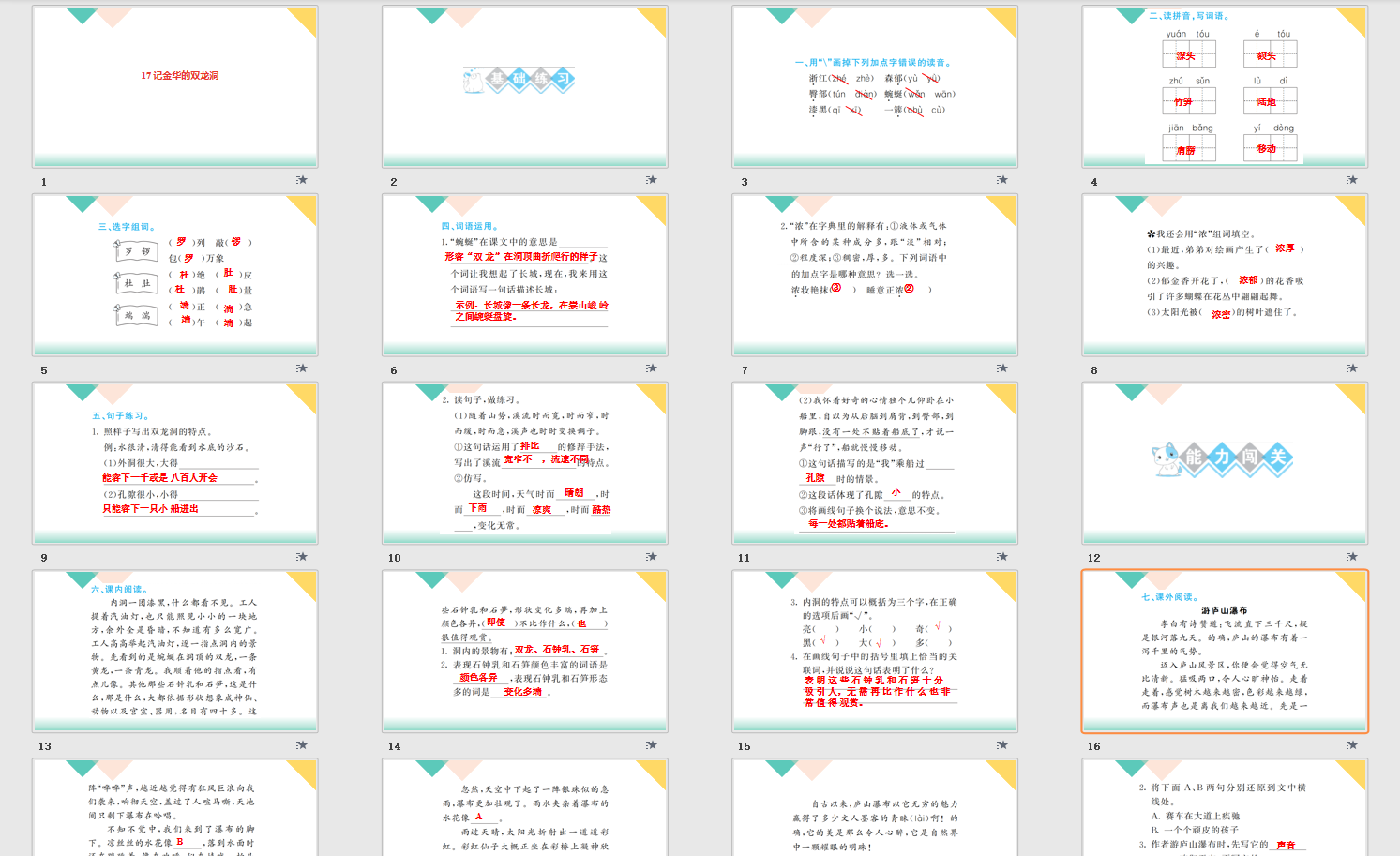Select the '六、课内阅读' slide thumbnail
The height and width of the screenshot is (856, 1400).
pyautogui.click(x=175, y=652)
